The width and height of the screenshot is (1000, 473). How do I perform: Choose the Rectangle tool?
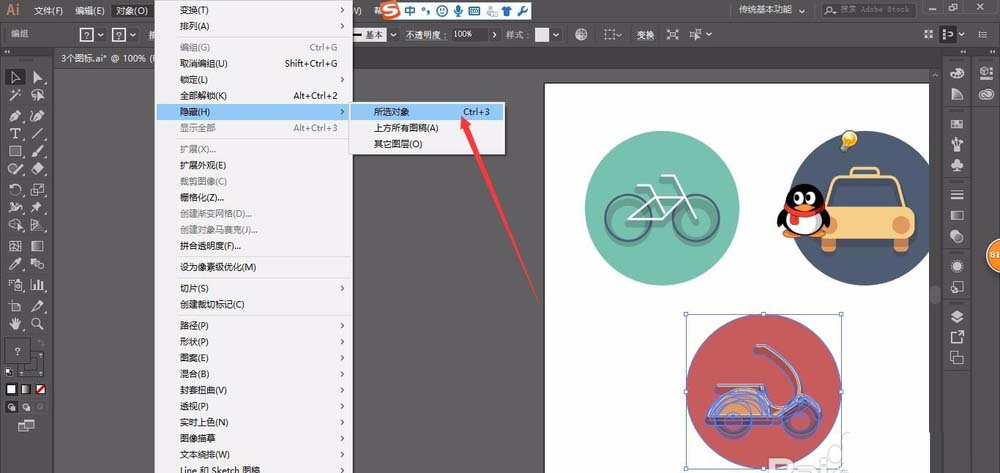(x=16, y=151)
